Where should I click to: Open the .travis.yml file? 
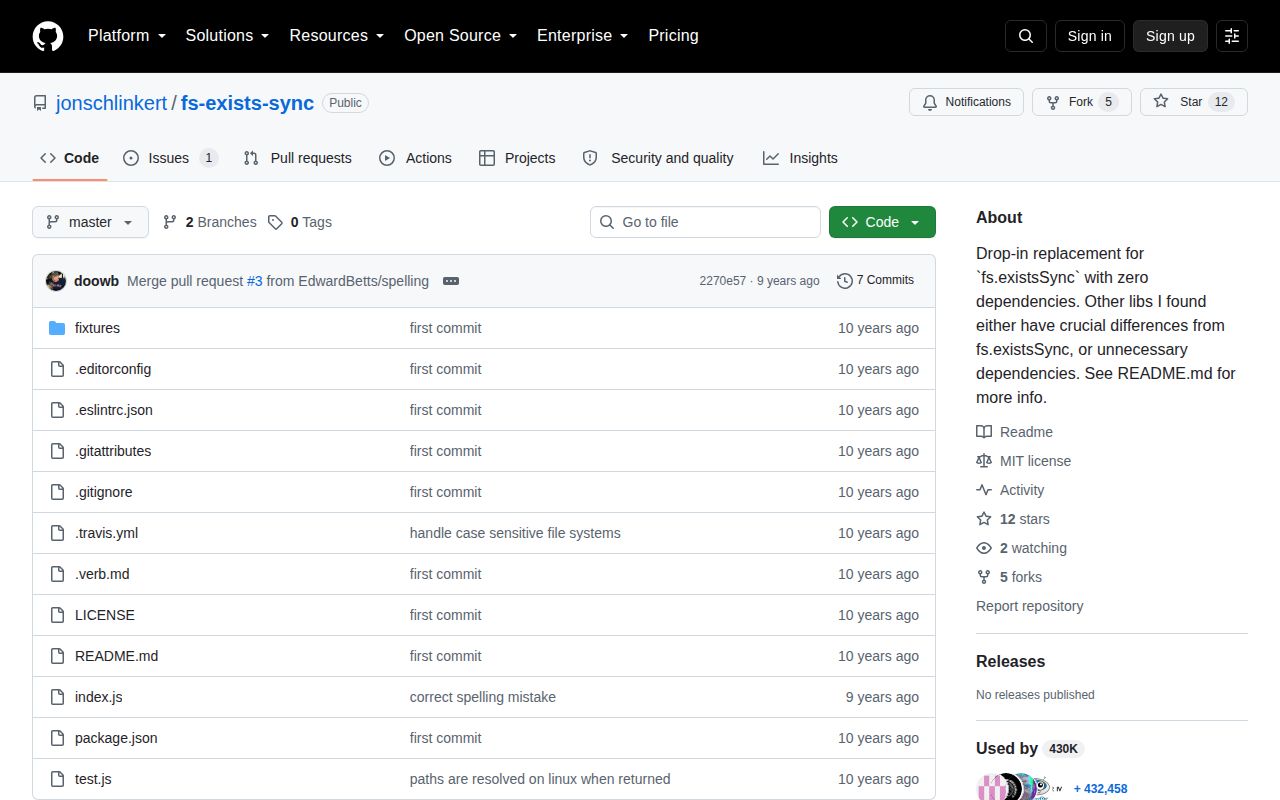tap(106, 533)
